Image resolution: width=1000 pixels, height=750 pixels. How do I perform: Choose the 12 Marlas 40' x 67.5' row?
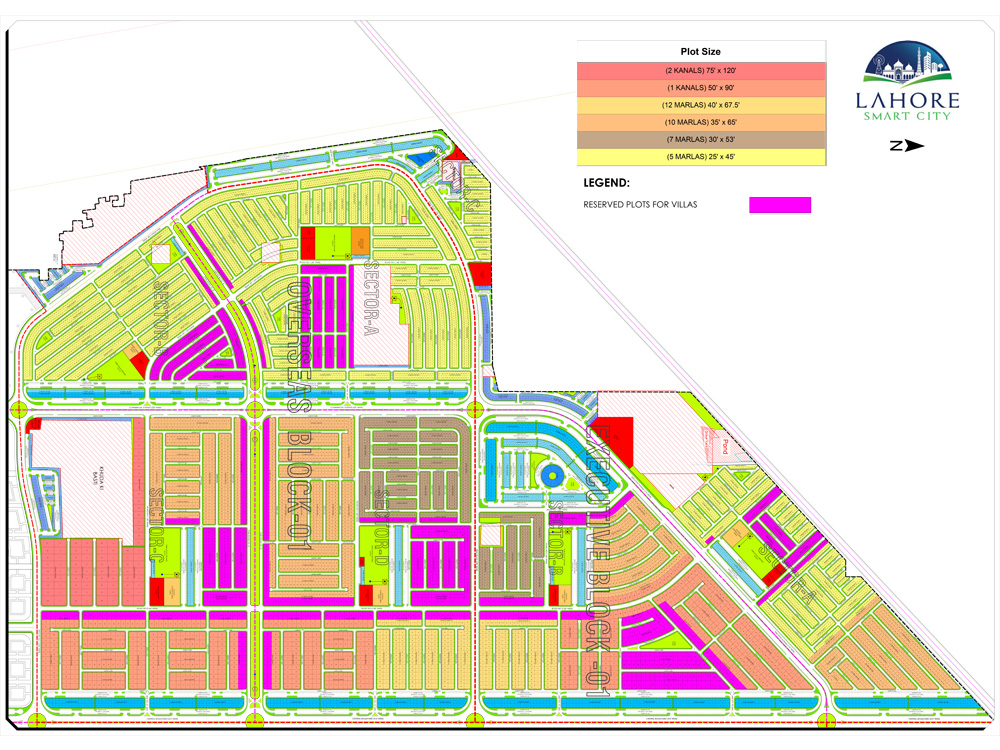pos(701,106)
